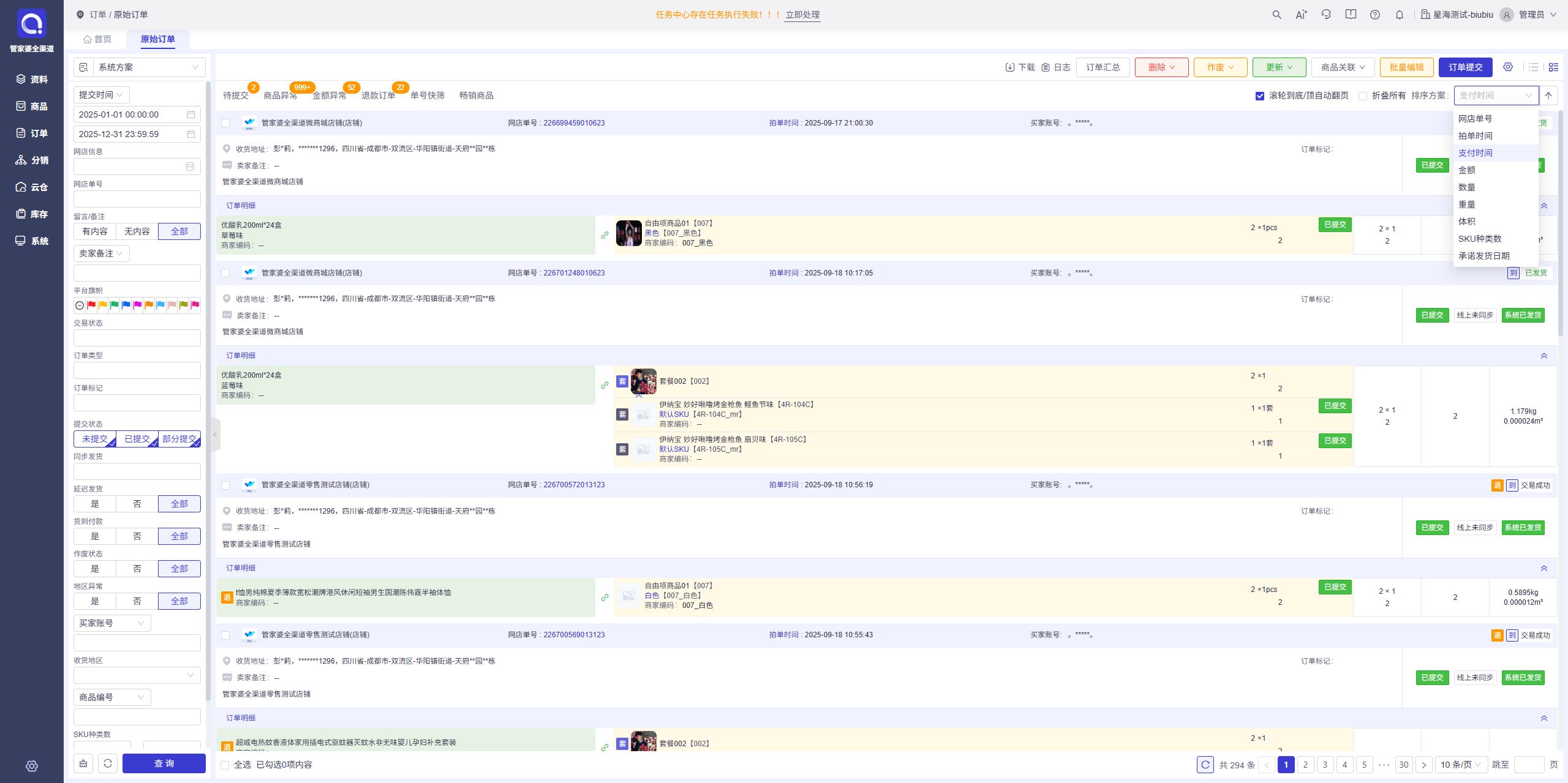This screenshot has height=783, width=1568.
Task: Select the checkbox for order 226700569013123
Action: [x=225, y=635]
